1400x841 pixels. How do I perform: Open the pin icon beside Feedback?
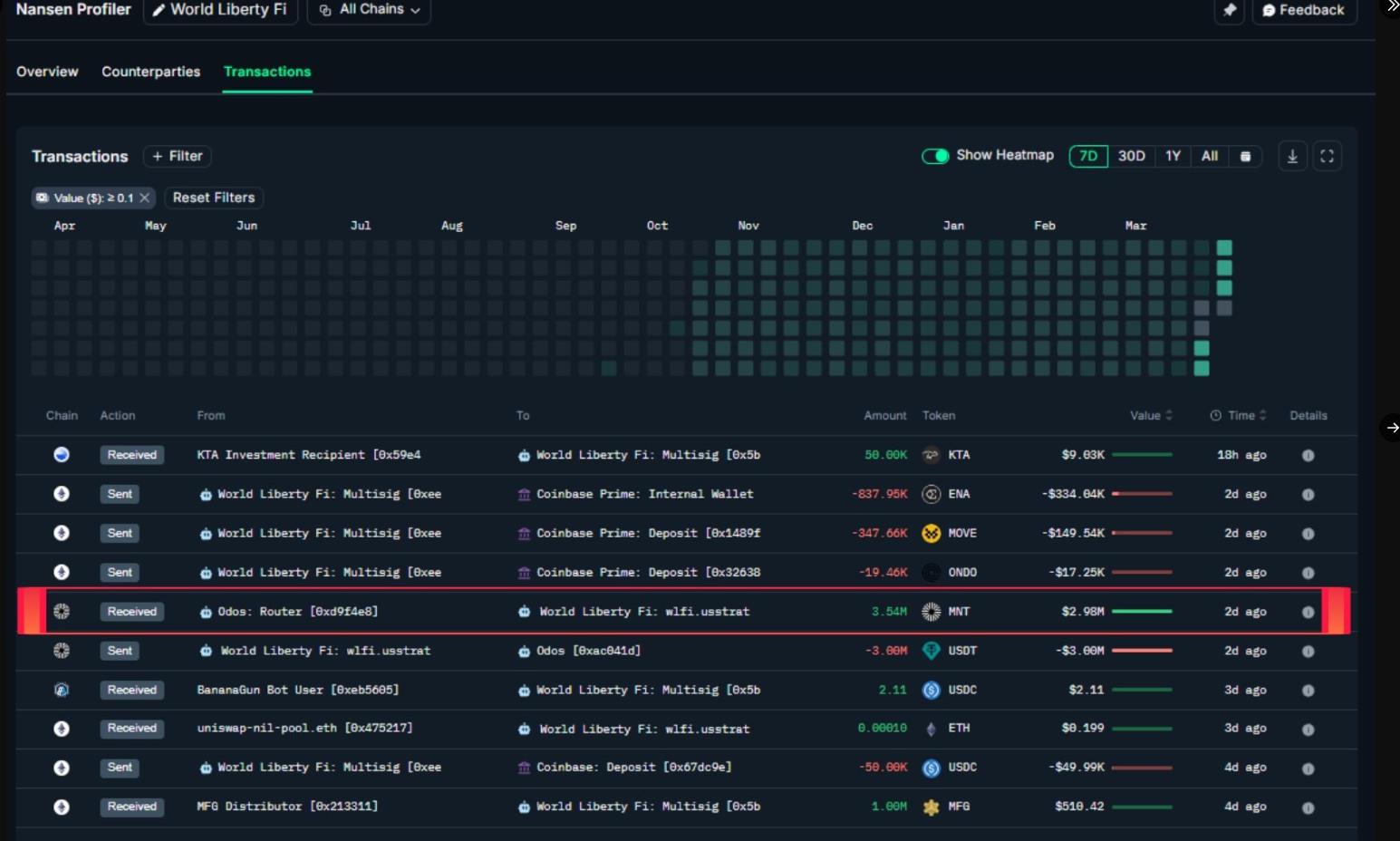pyautogui.click(x=1229, y=10)
